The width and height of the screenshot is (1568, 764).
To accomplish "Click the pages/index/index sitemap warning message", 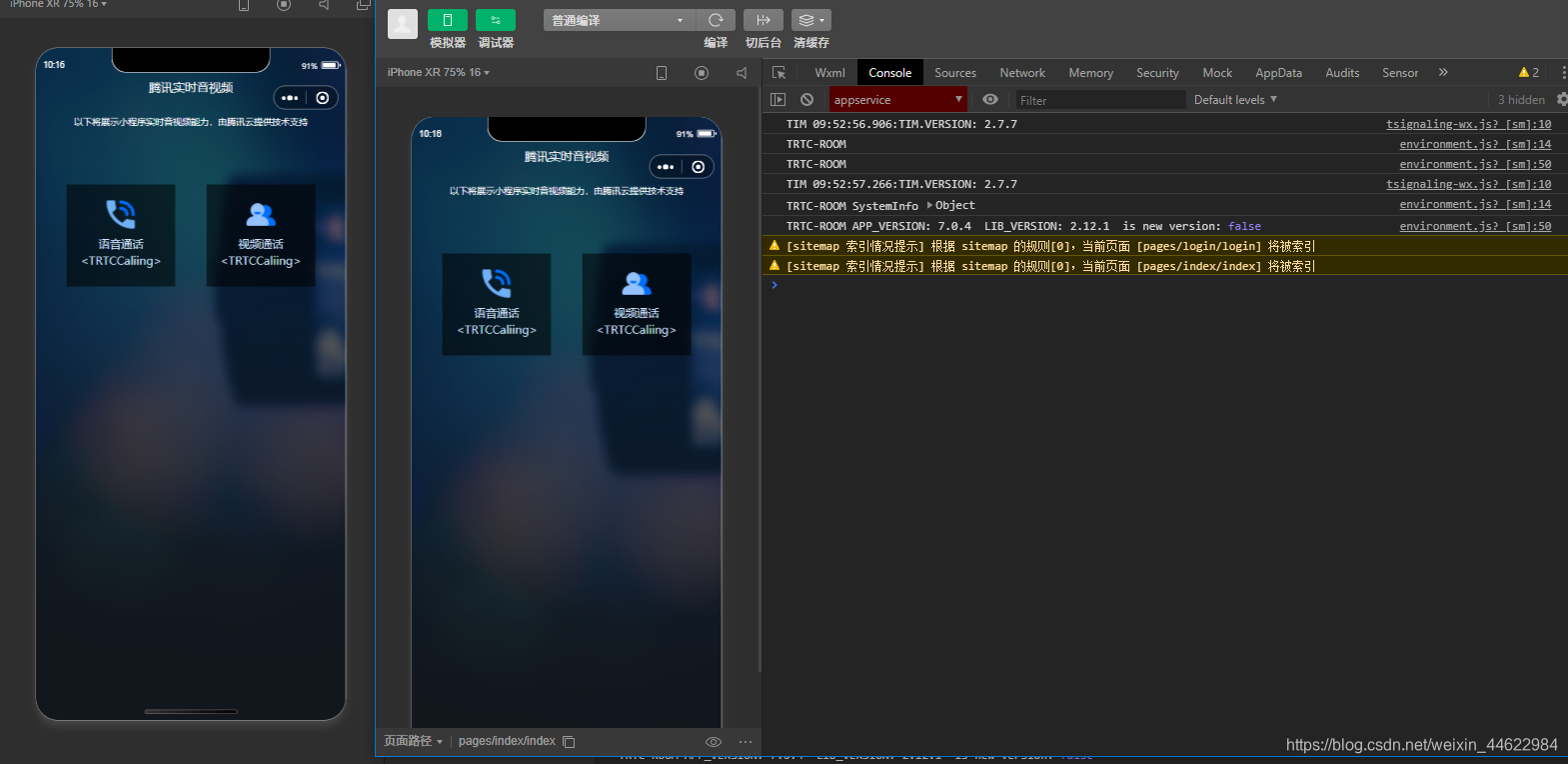I will (1050, 266).
